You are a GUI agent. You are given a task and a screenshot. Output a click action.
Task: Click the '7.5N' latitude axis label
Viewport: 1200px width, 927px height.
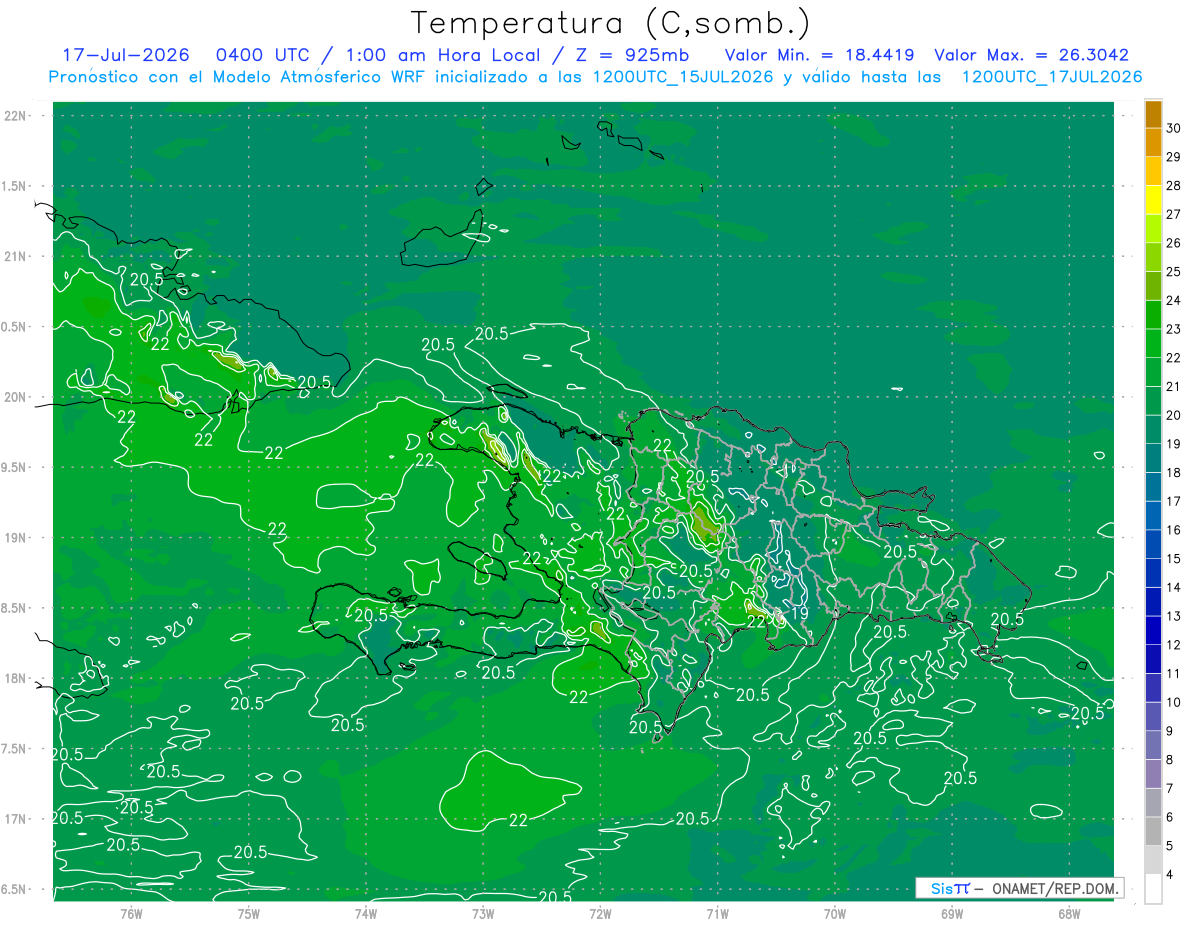(x=15, y=748)
